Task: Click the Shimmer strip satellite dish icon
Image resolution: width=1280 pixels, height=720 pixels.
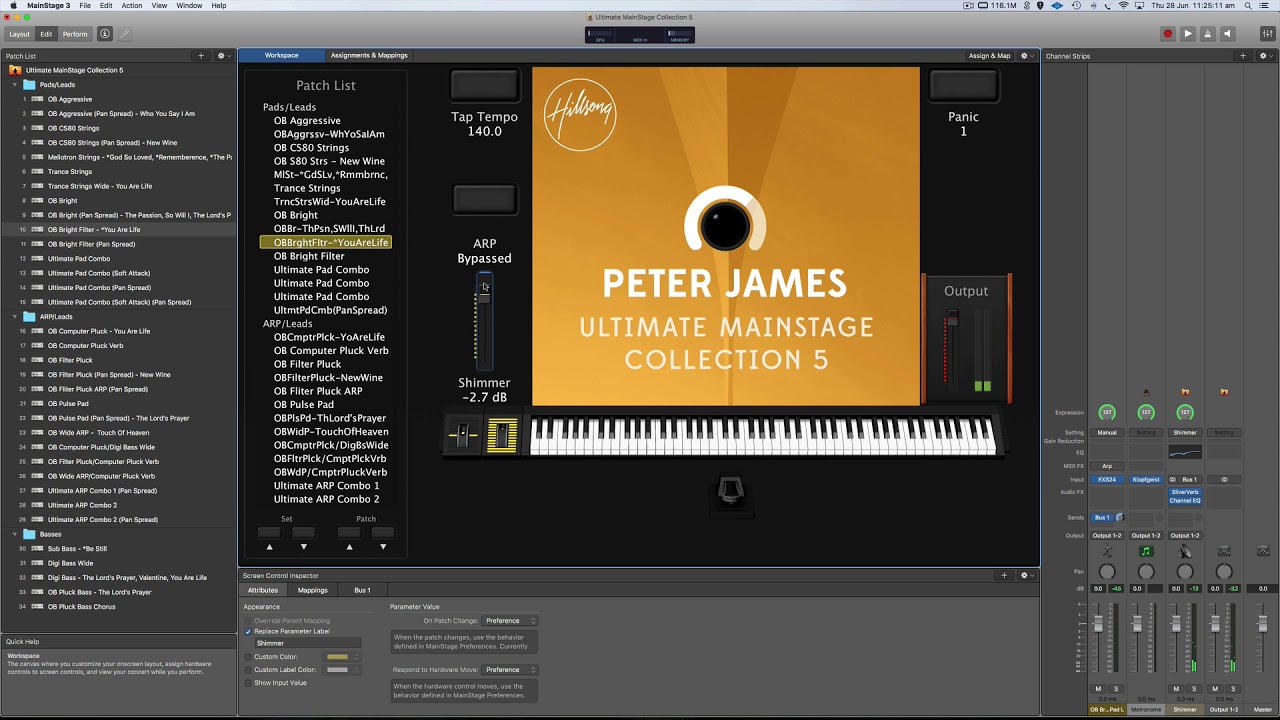Action: coord(1185,552)
